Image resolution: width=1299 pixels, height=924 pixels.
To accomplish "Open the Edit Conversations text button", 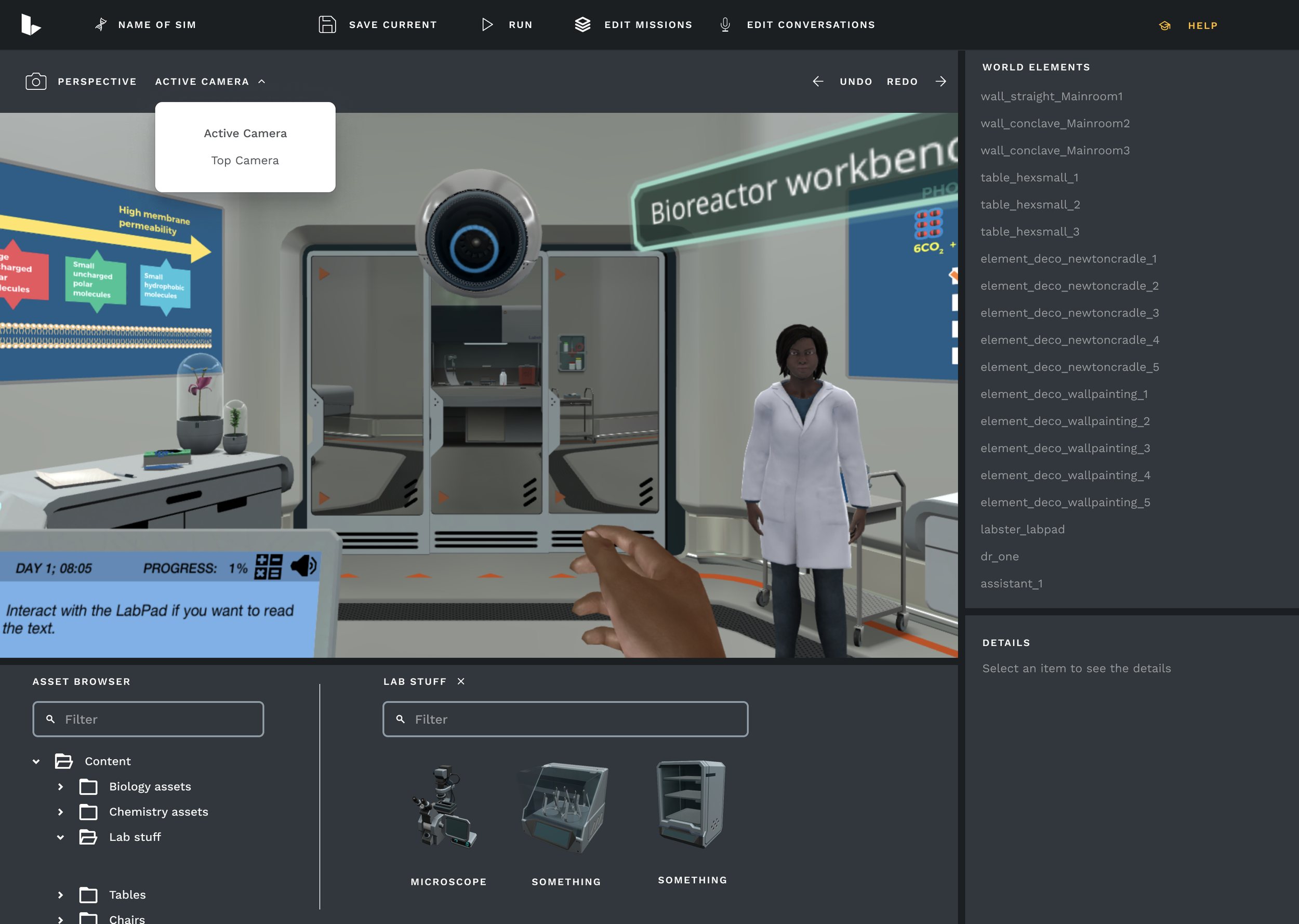I will (811, 24).
